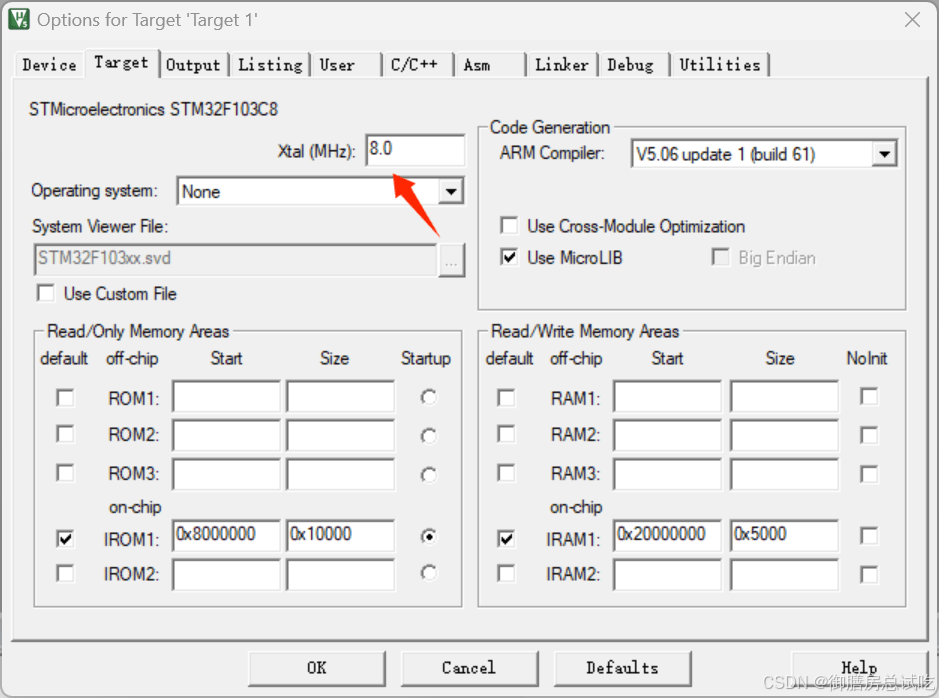Click the IRAM1 Size field 0x5000
This screenshot has height=698, width=939.
pyautogui.click(x=784, y=535)
